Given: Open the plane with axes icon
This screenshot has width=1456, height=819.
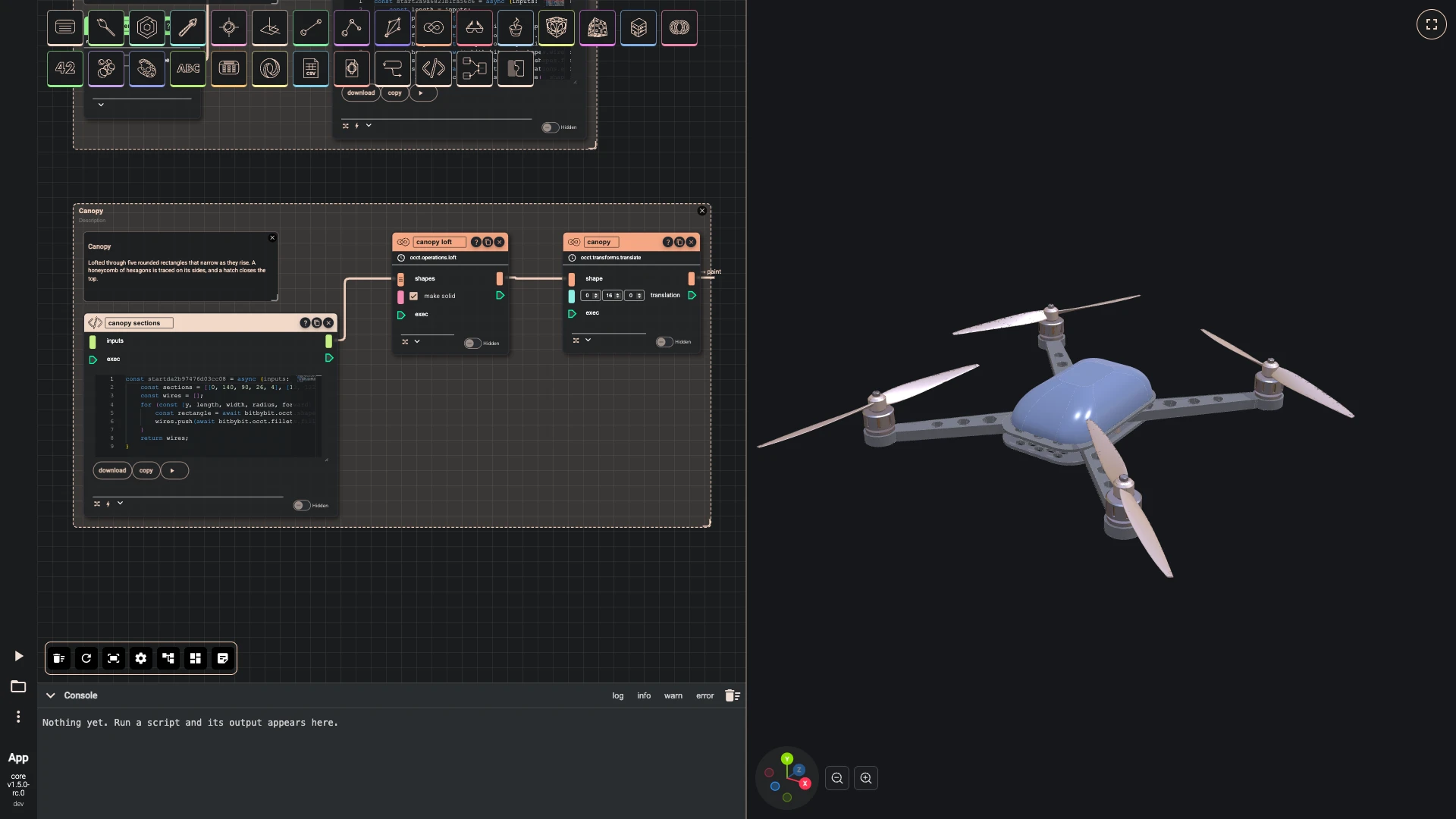Looking at the screenshot, I should click(270, 28).
